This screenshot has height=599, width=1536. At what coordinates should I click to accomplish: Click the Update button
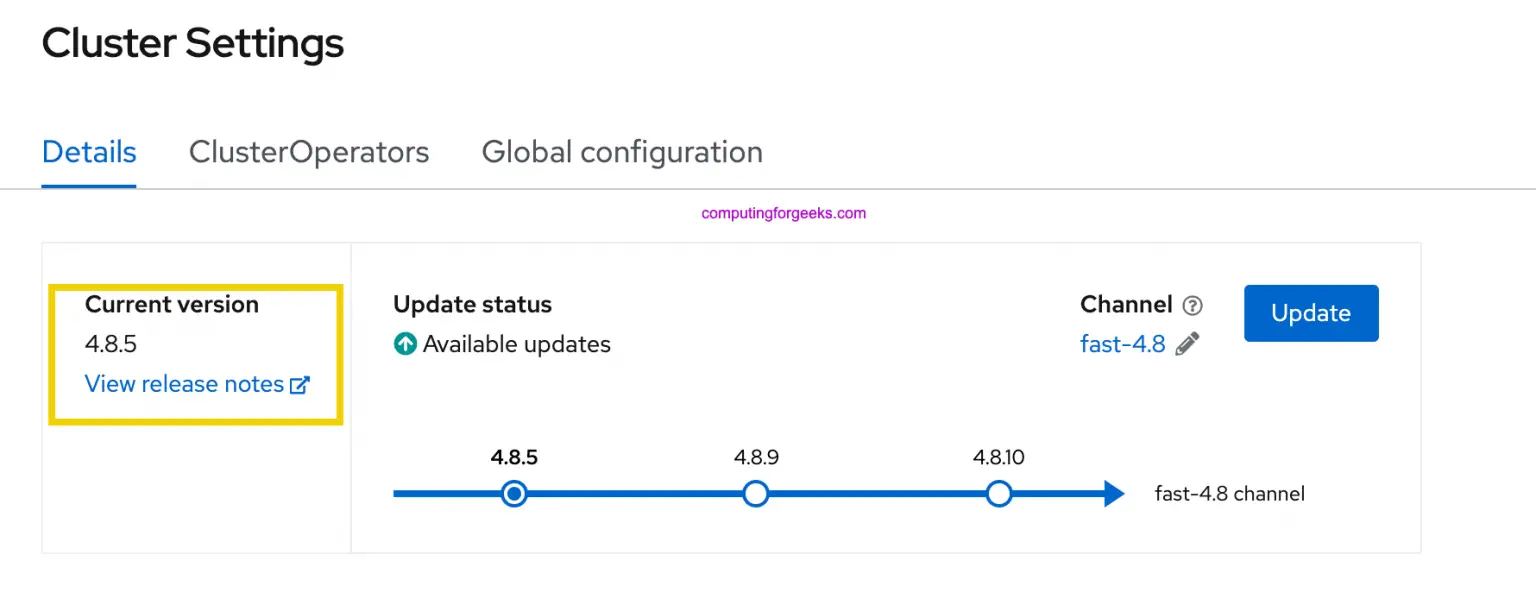[1311, 313]
